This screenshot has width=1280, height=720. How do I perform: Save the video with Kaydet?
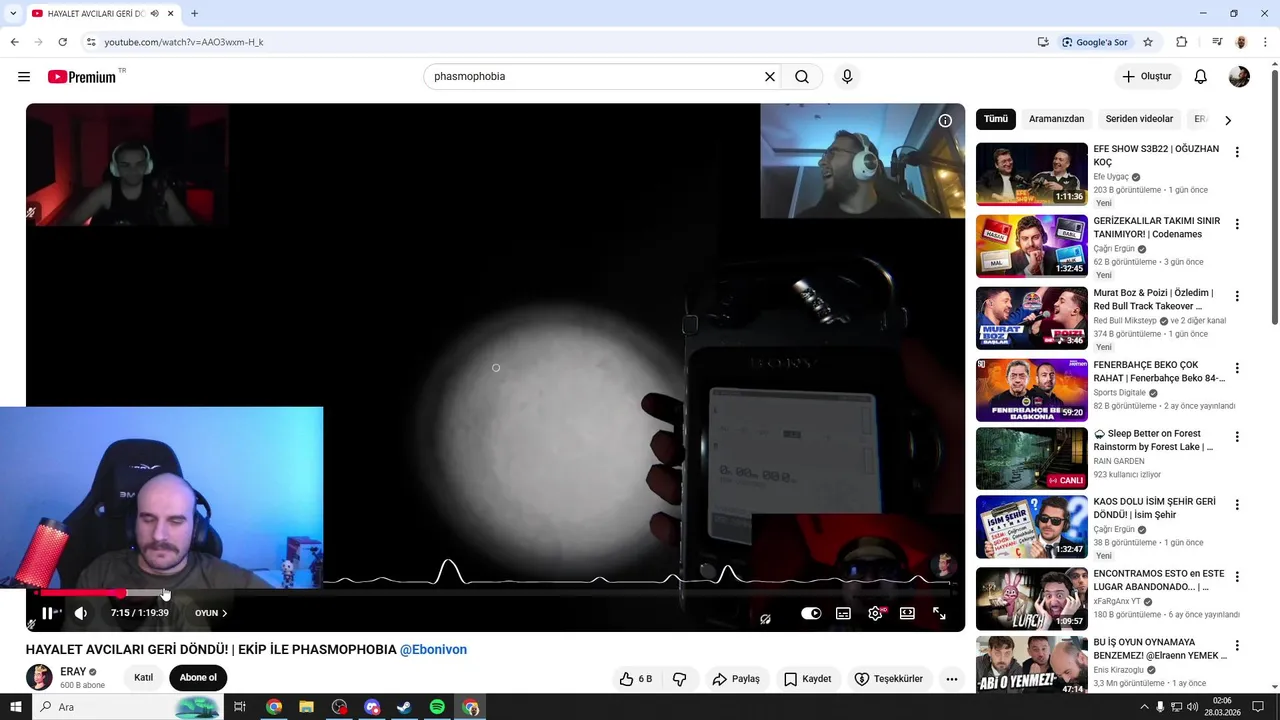click(x=808, y=679)
